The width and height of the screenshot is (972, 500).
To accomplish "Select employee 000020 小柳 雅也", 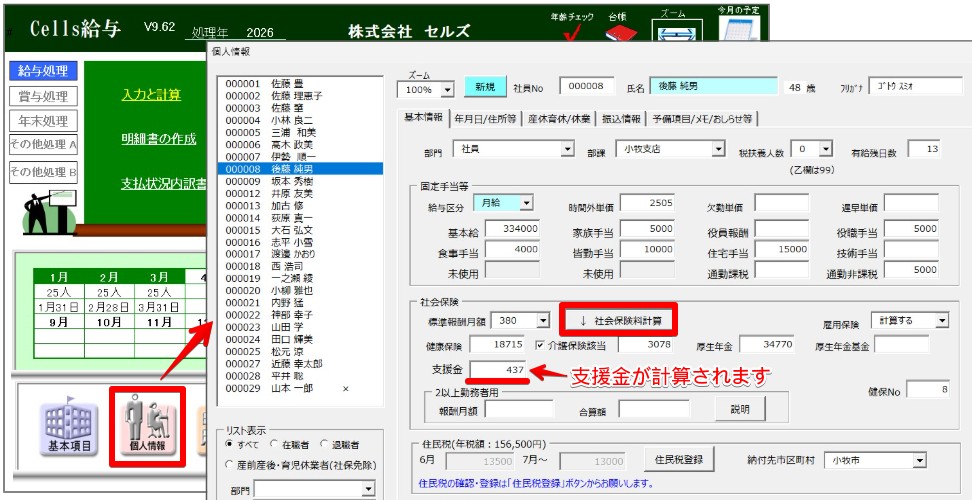I will coord(300,291).
